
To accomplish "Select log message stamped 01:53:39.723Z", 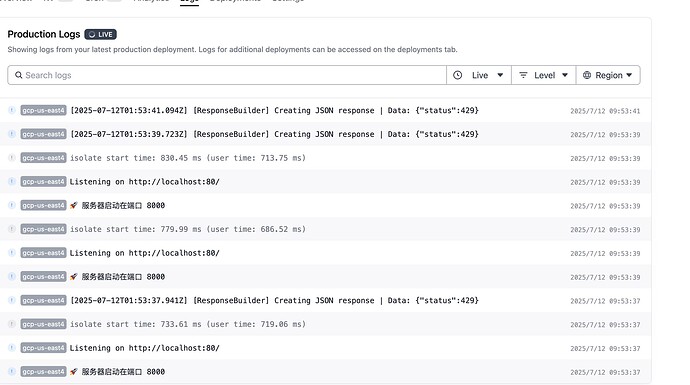I will (274, 134).
